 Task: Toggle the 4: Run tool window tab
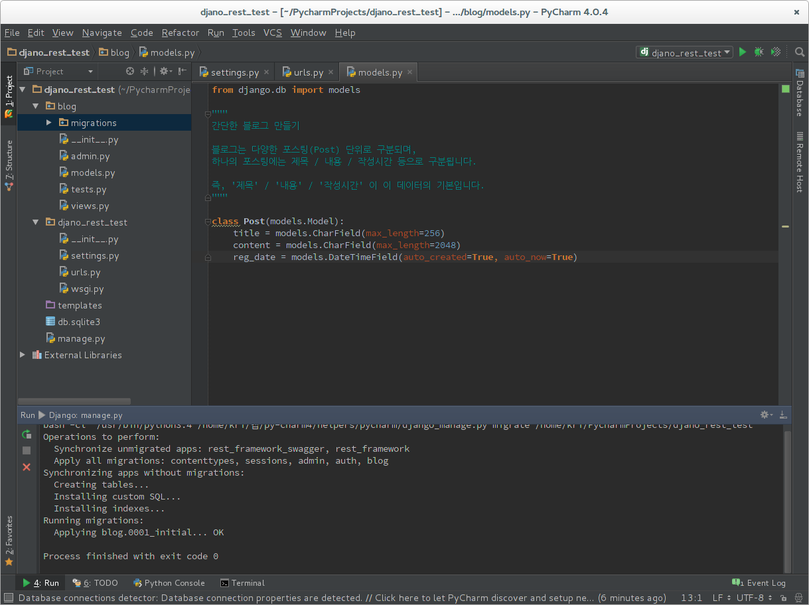pyautogui.click(x=41, y=583)
